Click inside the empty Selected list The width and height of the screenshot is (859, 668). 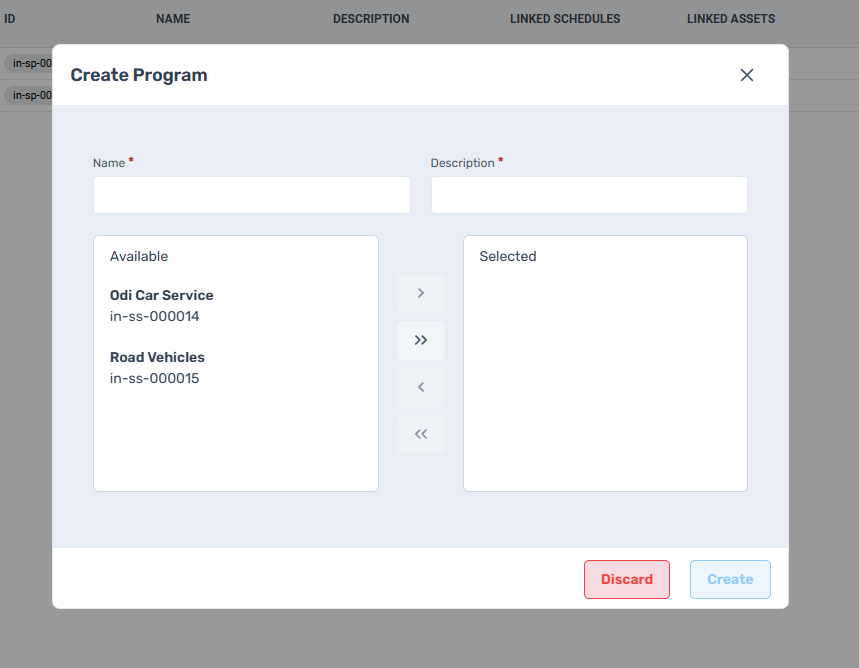click(605, 380)
